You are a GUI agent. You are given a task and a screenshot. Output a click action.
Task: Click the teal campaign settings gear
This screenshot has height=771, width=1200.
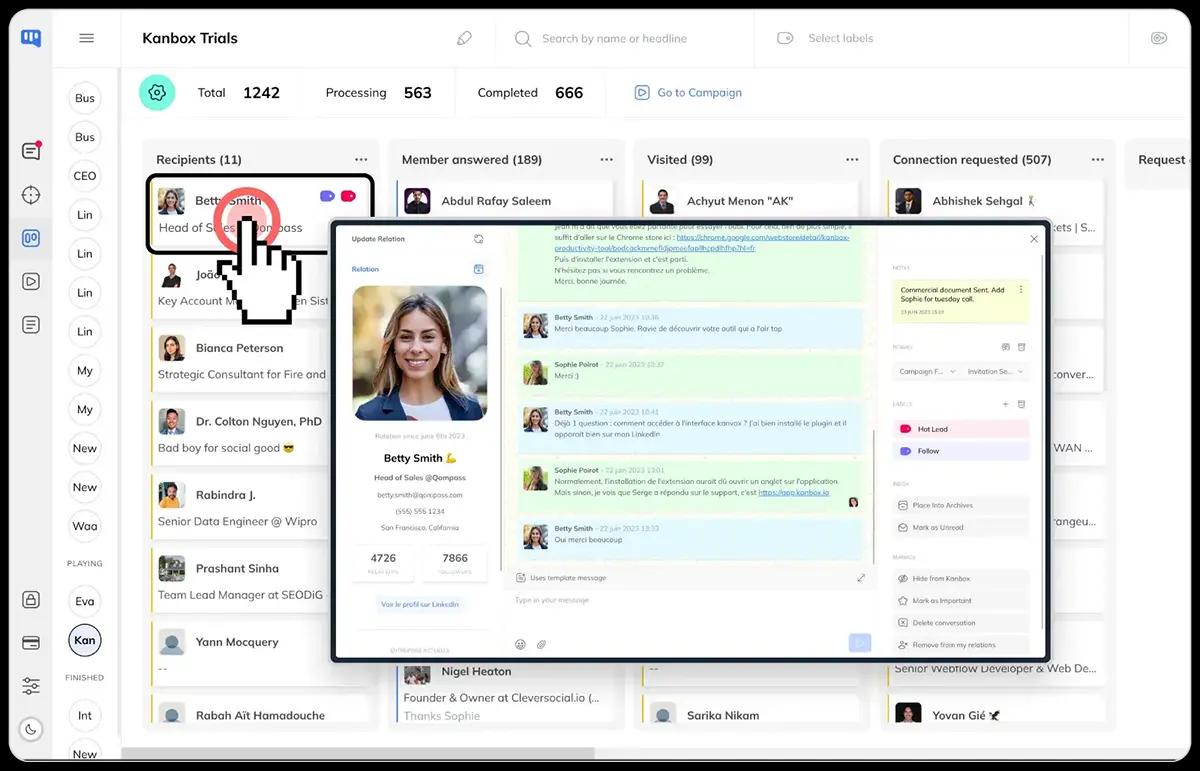pos(157,92)
